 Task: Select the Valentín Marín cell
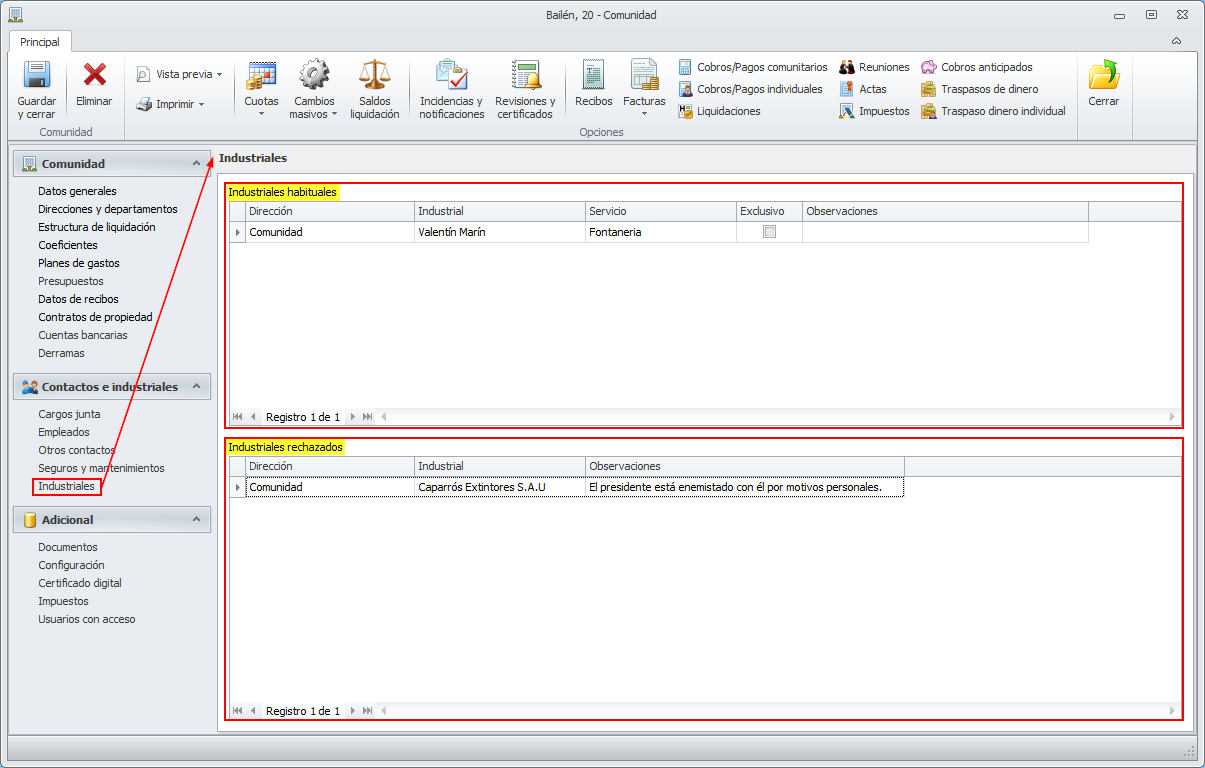[x=500, y=232]
